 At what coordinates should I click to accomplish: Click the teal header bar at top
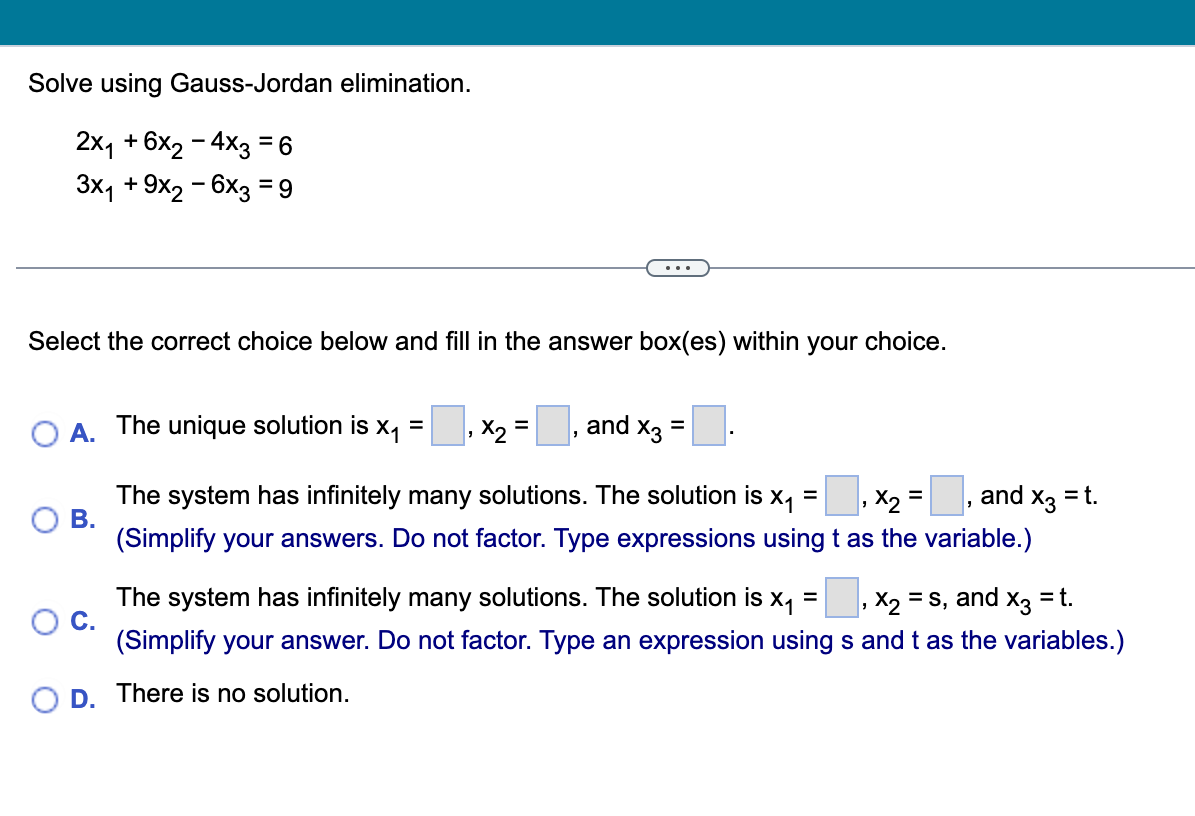tap(597, 22)
